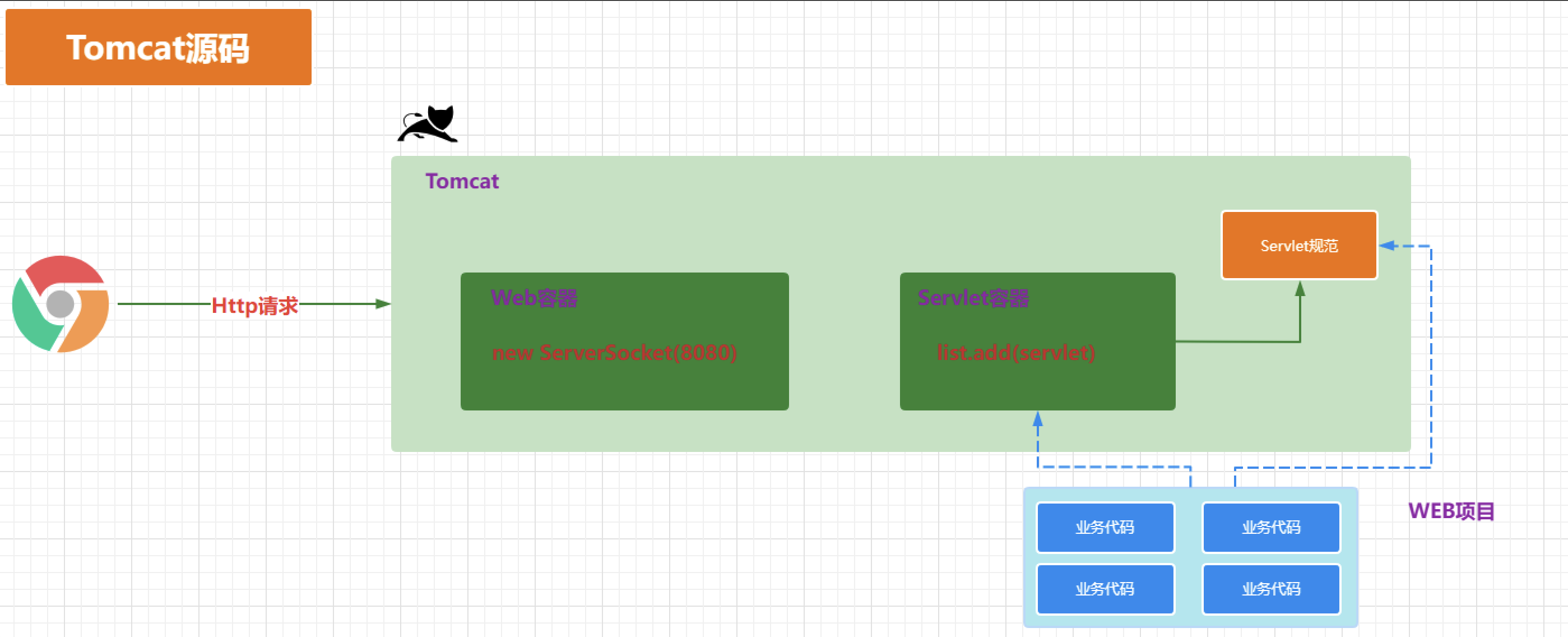Select the new ServerSocket(8080) text

click(614, 352)
